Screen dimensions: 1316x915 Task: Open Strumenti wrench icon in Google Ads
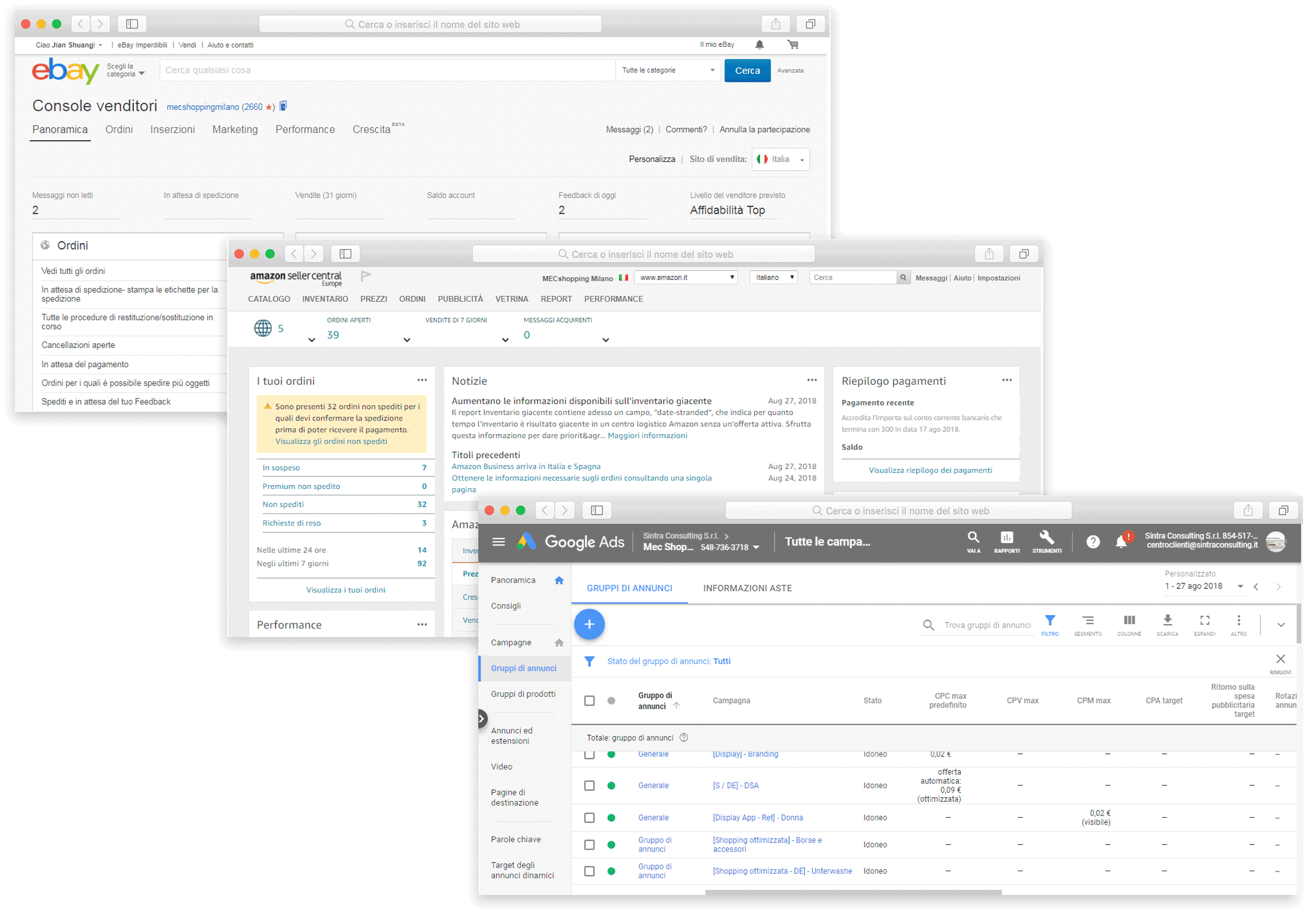click(x=1047, y=538)
